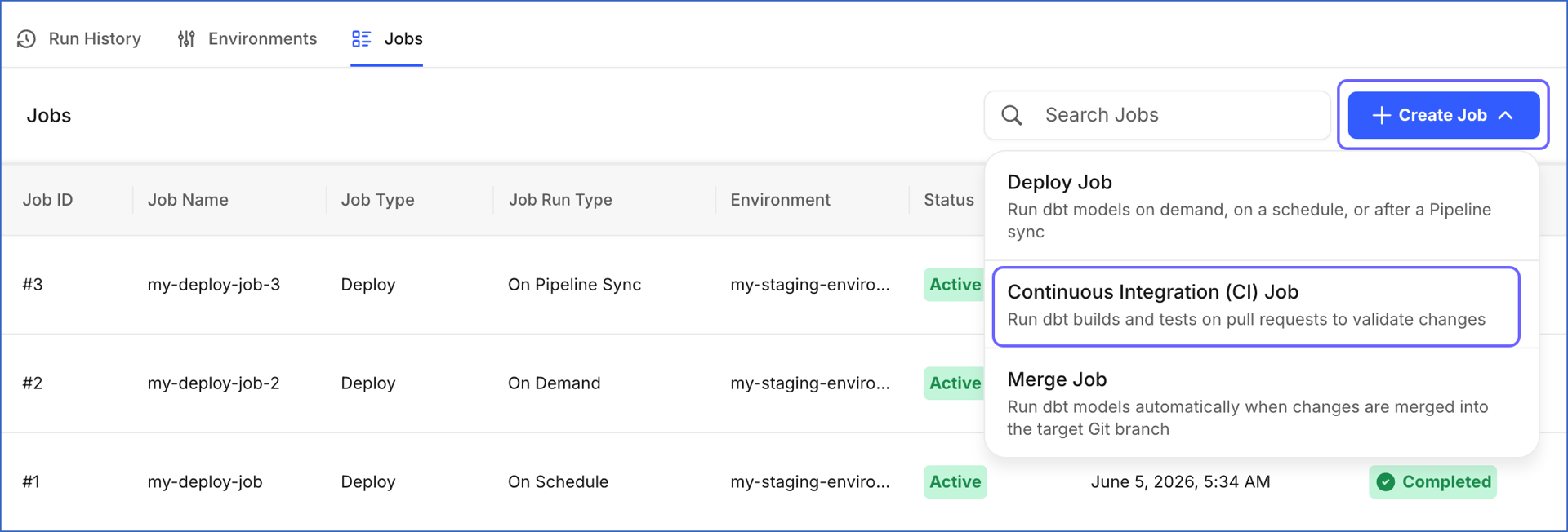1568x532 pixels.
Task: Choose Continuous Integration (CI) Job option
Action: pyautogui.click(x=1256, y=306)
